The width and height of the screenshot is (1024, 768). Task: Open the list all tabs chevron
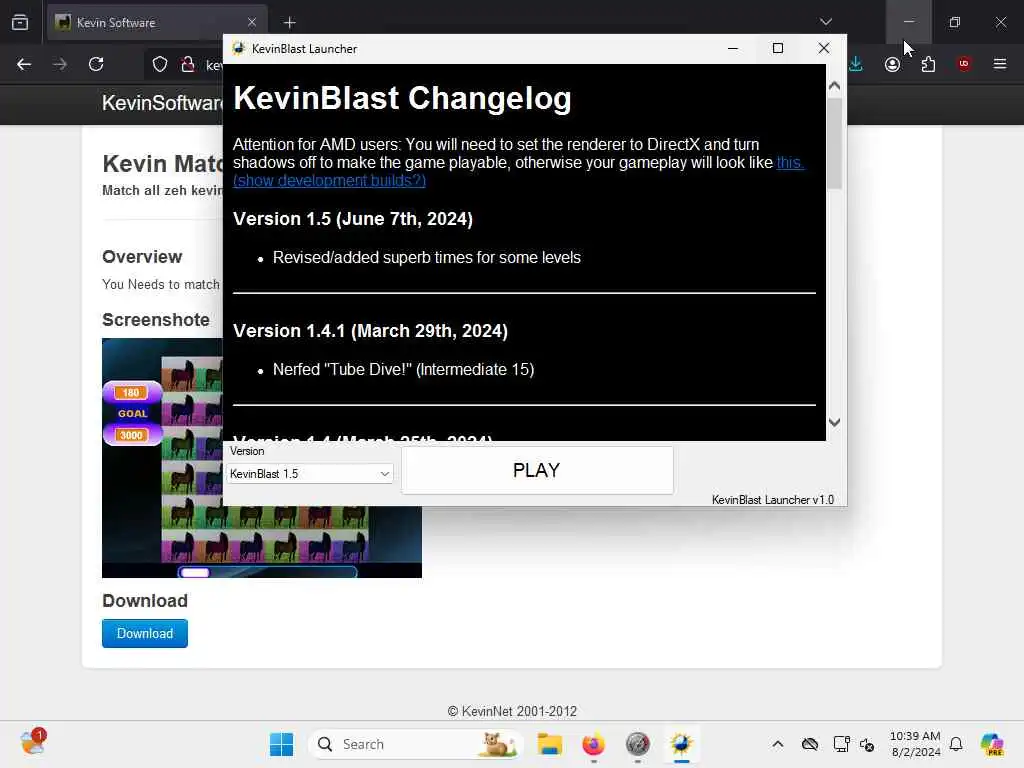coord(825,22)
